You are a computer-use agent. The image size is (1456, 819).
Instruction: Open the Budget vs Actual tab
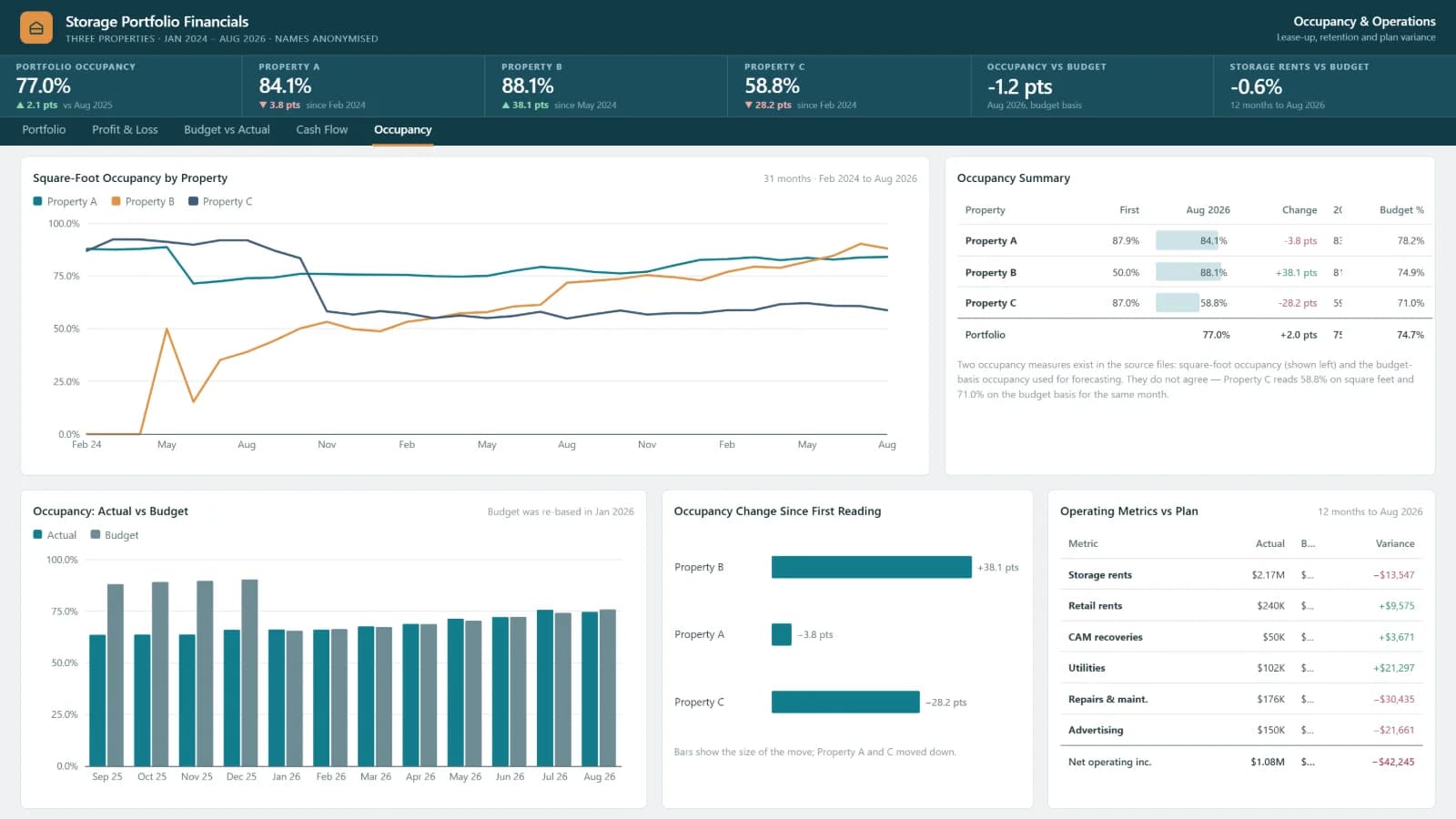(x=227, y=129)
